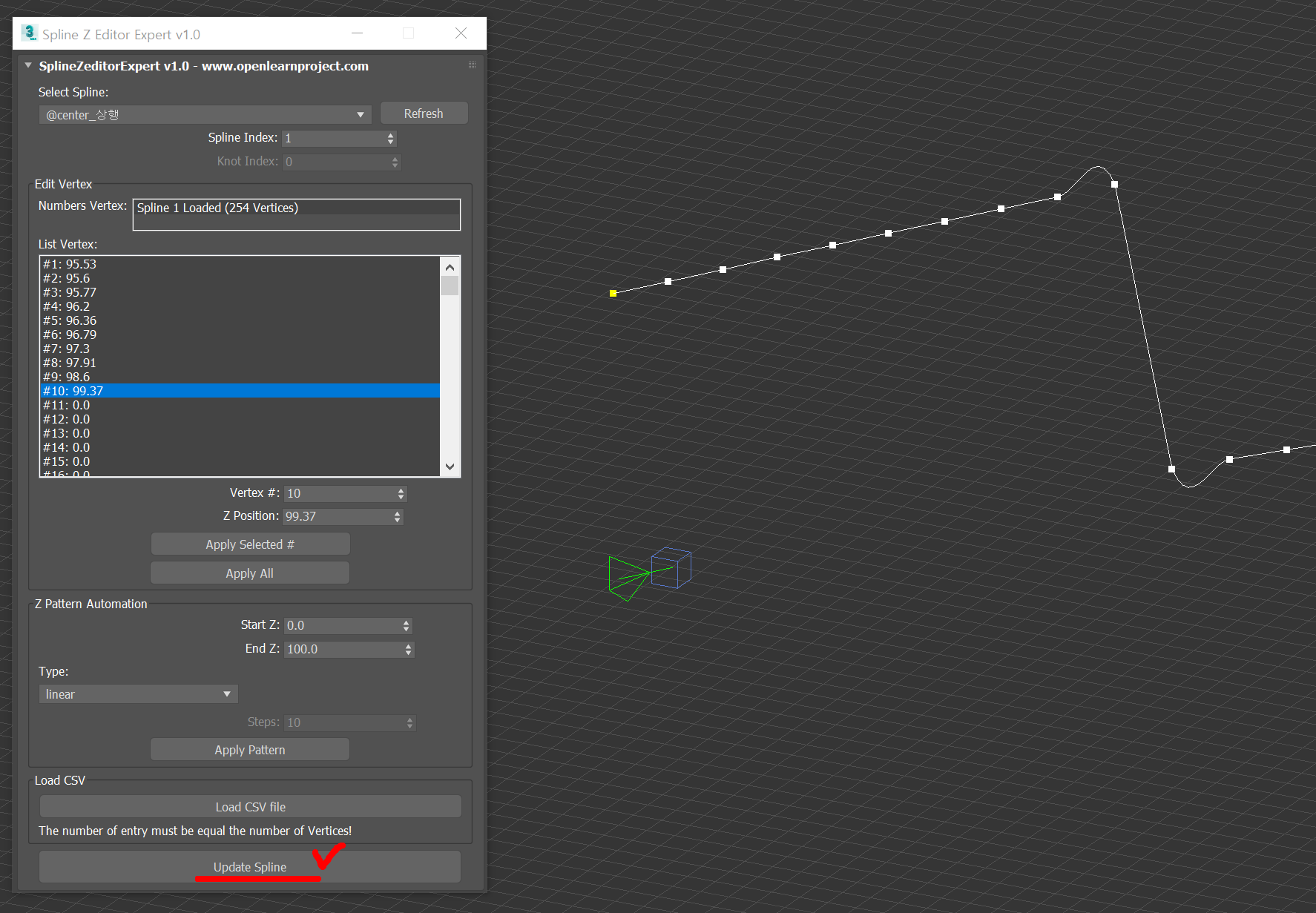The width and height of the screenshot is (1316, 913).
Task: Adjust the Vertex # spinner arrows
Action: point(401,494)
